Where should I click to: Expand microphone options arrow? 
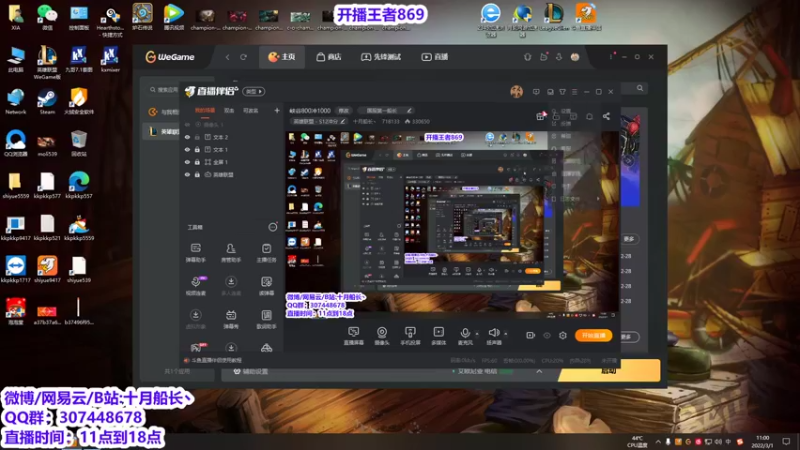(477, 334)
